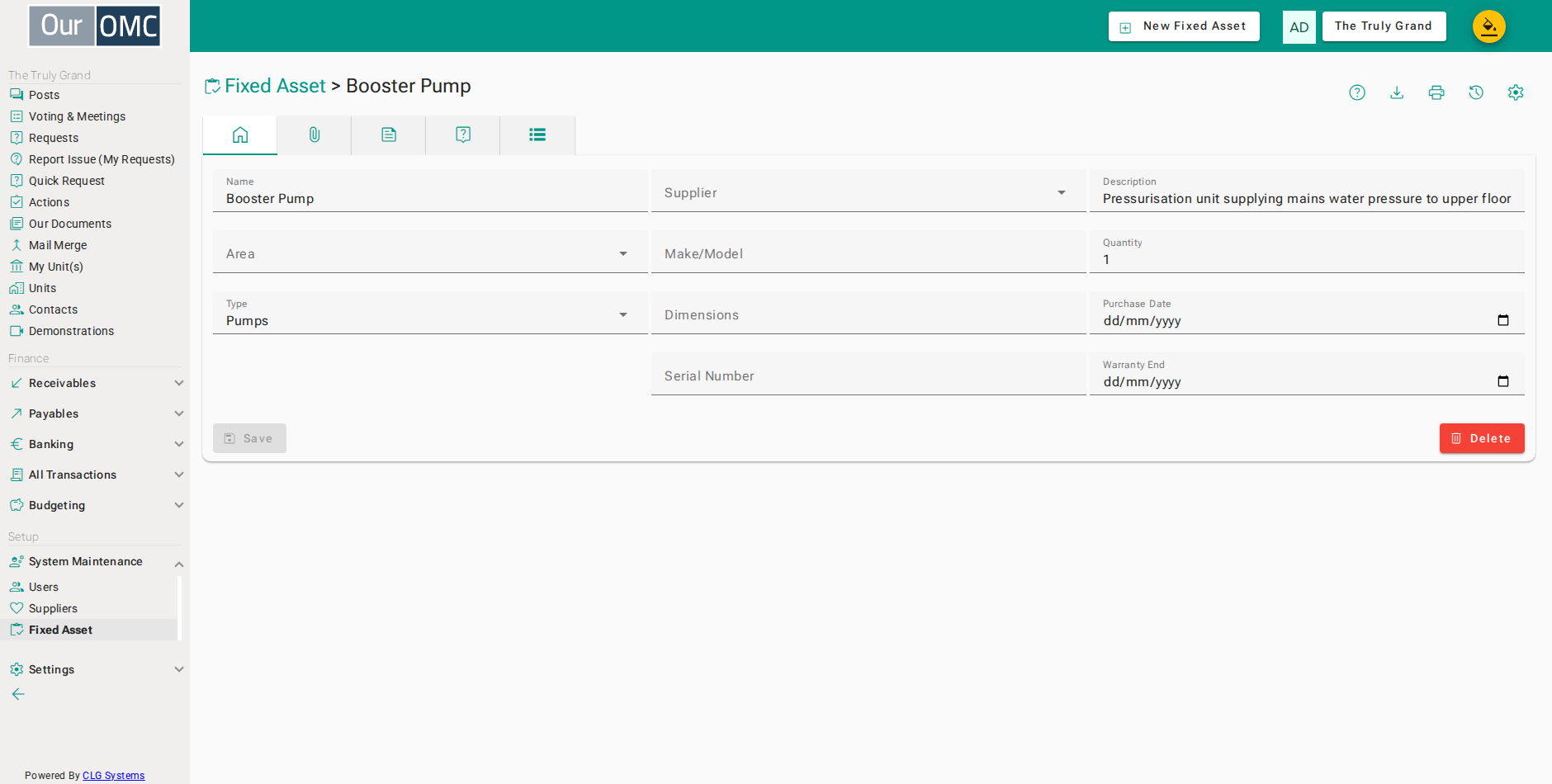
Task: Click the sidebar back arrow icon
Action: click(x=18, y=694)
